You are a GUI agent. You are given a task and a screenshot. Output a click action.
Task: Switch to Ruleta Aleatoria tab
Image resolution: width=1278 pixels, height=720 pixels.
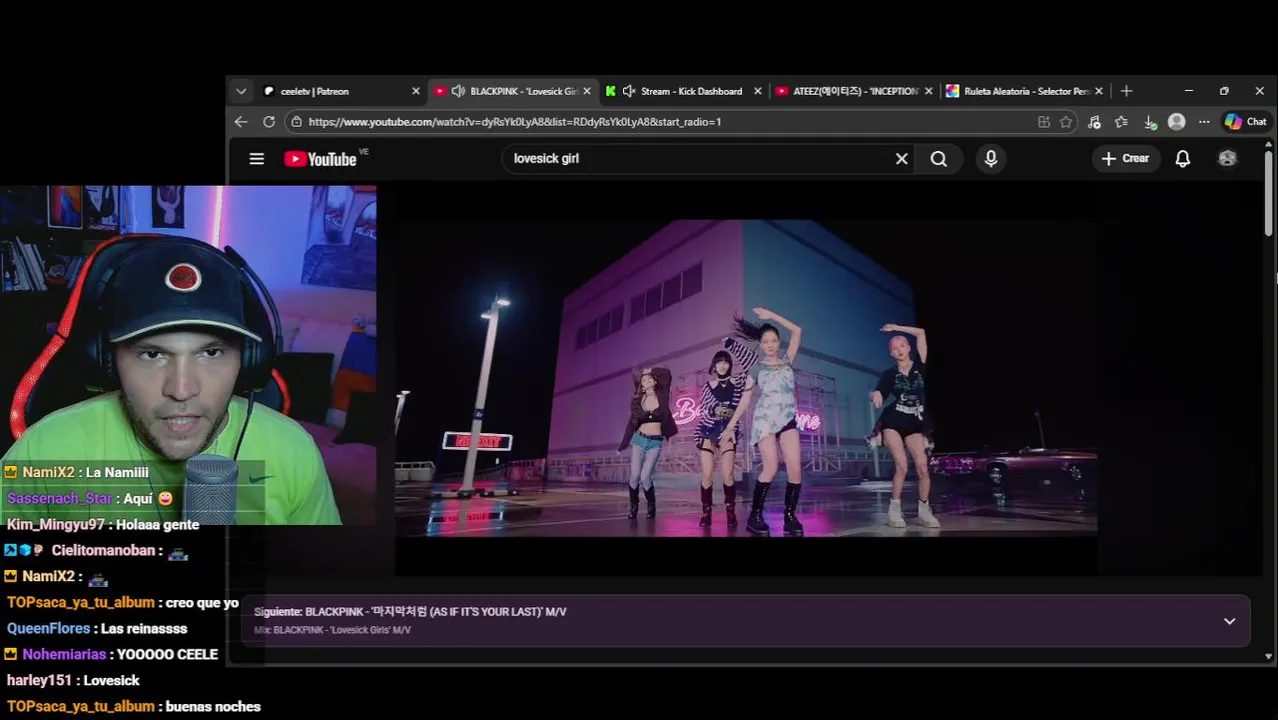(x=1027, y=91)
